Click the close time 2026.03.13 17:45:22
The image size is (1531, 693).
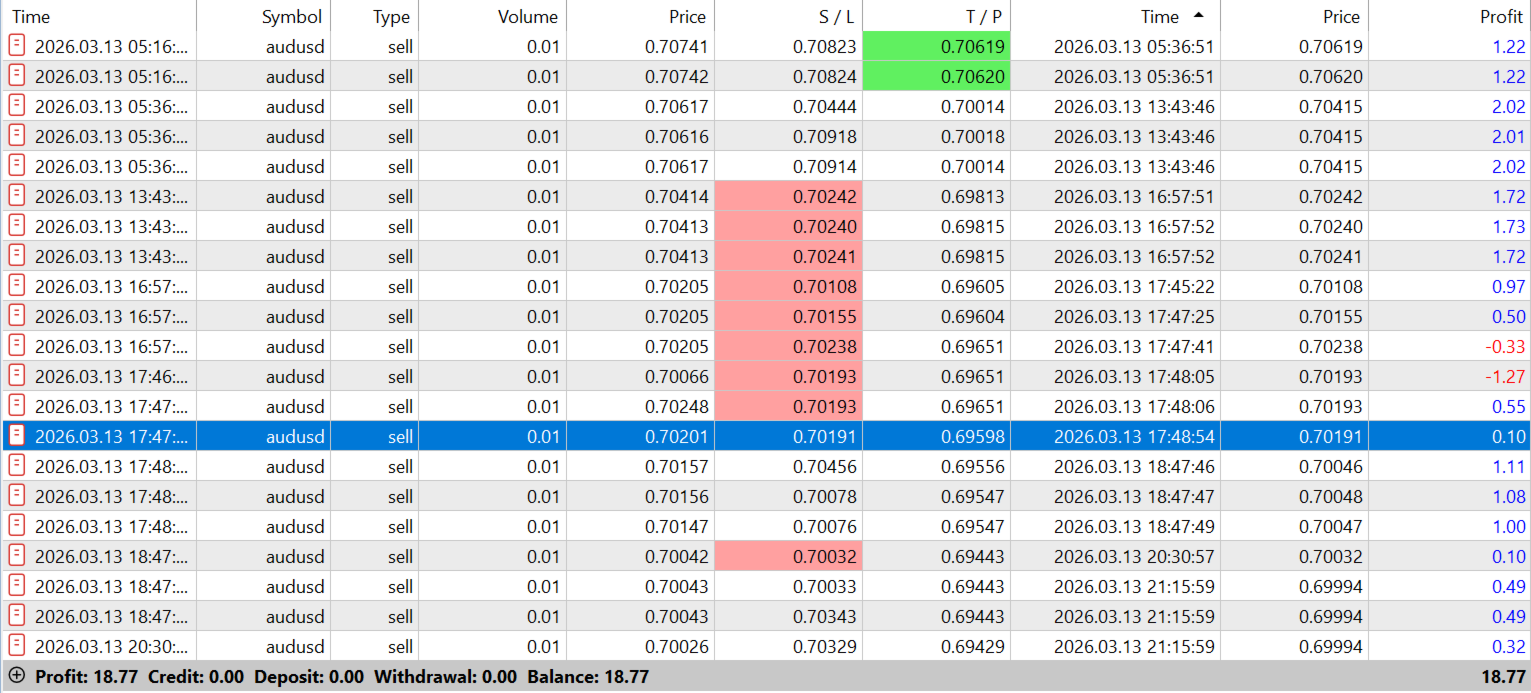pos(1134,286)
